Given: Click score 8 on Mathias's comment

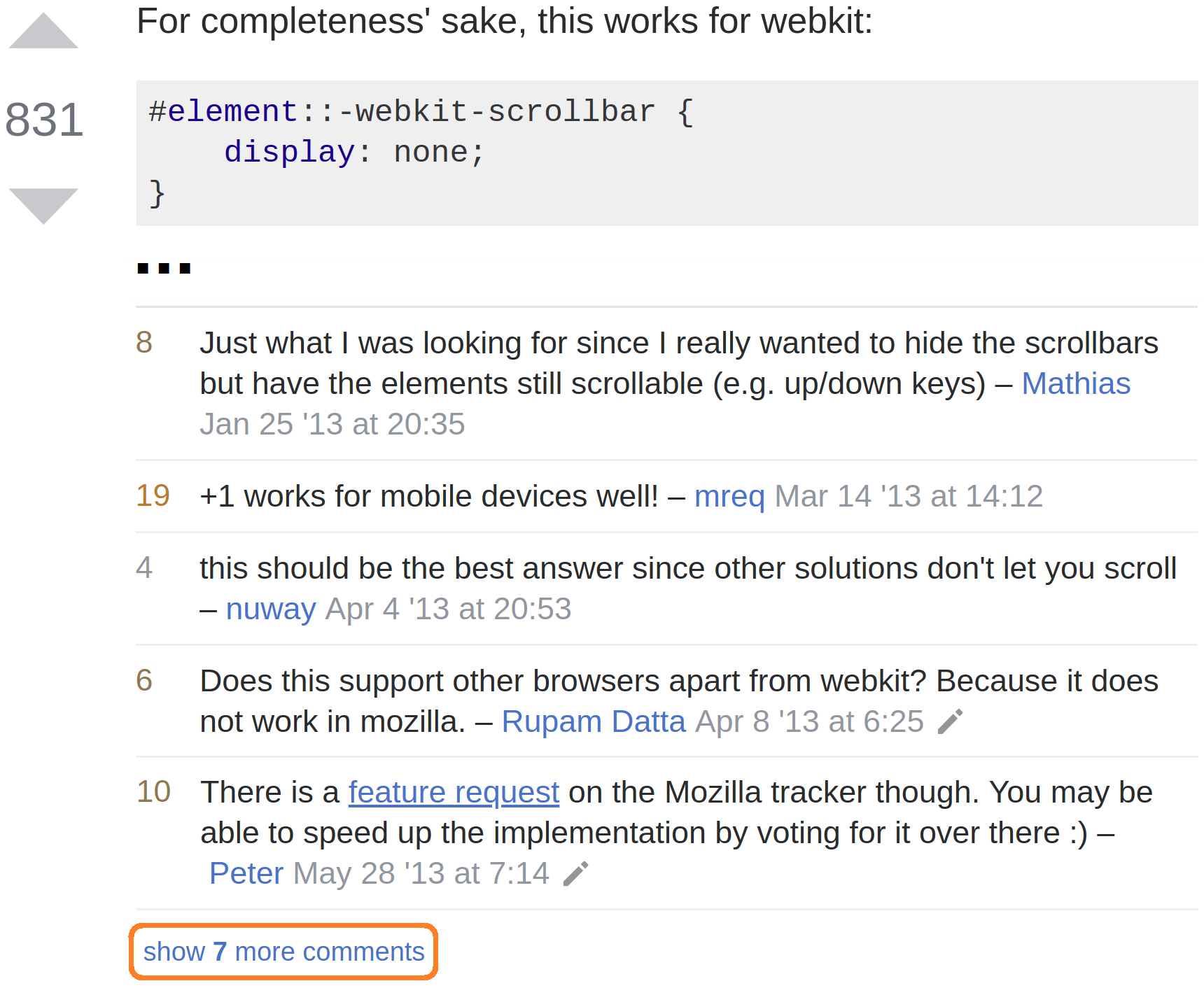Looking at the screenshot, I should click(x=144, y=343).
